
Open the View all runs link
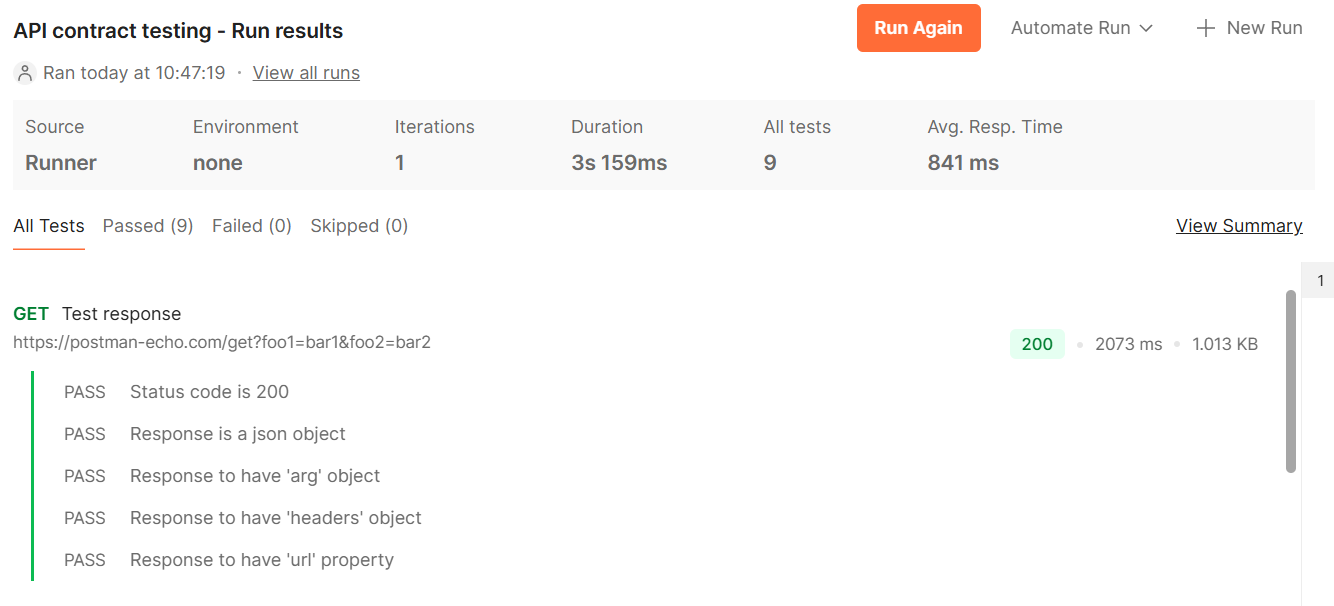(x=306, y=73)
